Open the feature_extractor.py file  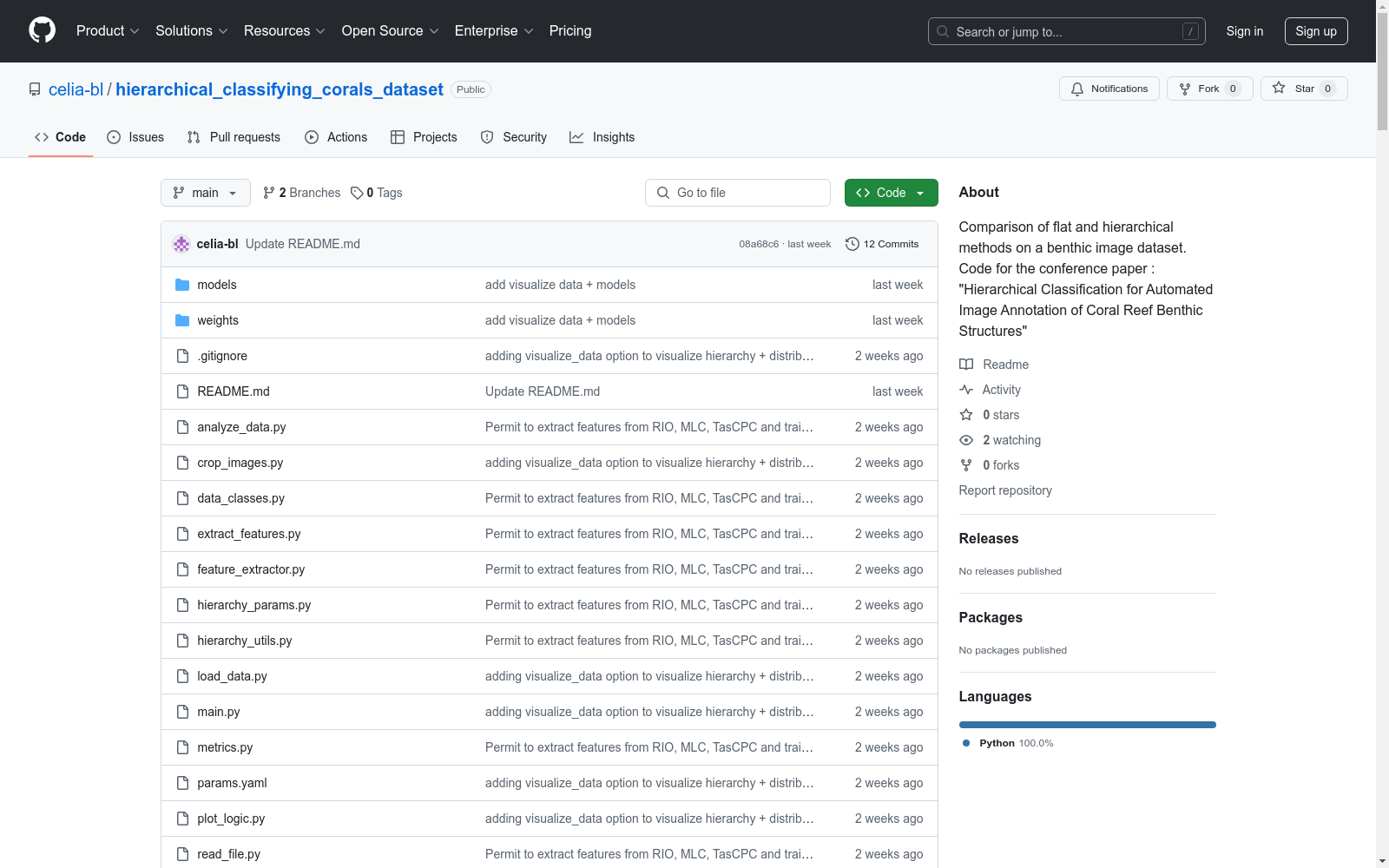coord(251,569)
